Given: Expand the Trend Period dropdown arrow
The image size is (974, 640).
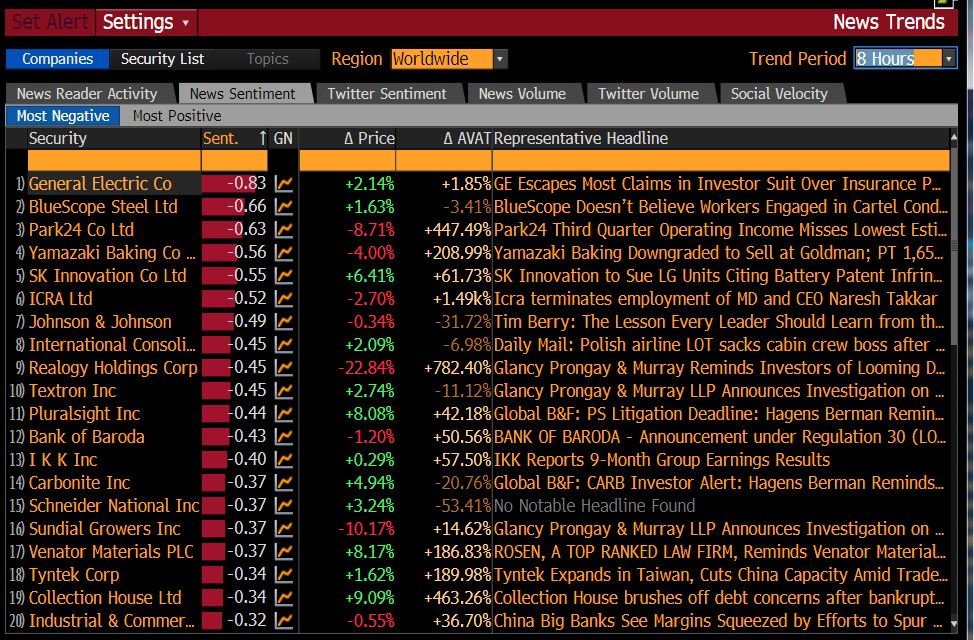Looking at the screenshot, I should pos(949,59).
